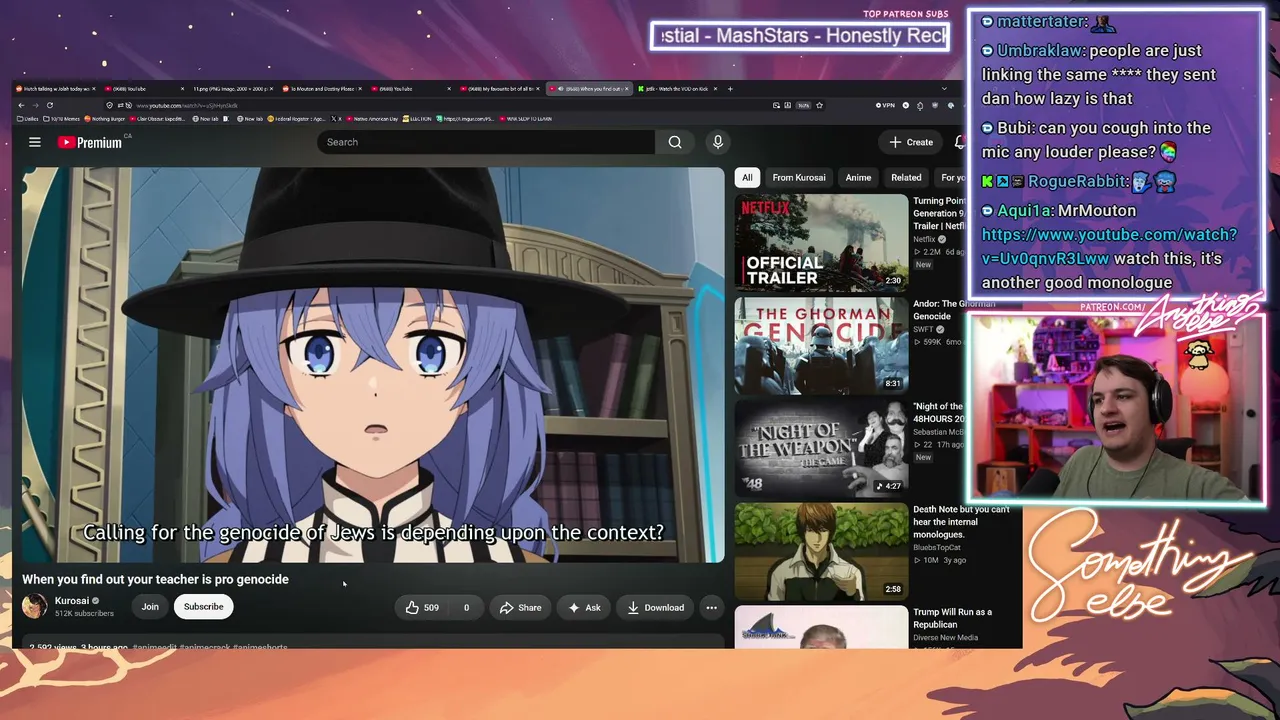Open more actions ellipsis menu
1280x720 pixels.
[711, 607]
